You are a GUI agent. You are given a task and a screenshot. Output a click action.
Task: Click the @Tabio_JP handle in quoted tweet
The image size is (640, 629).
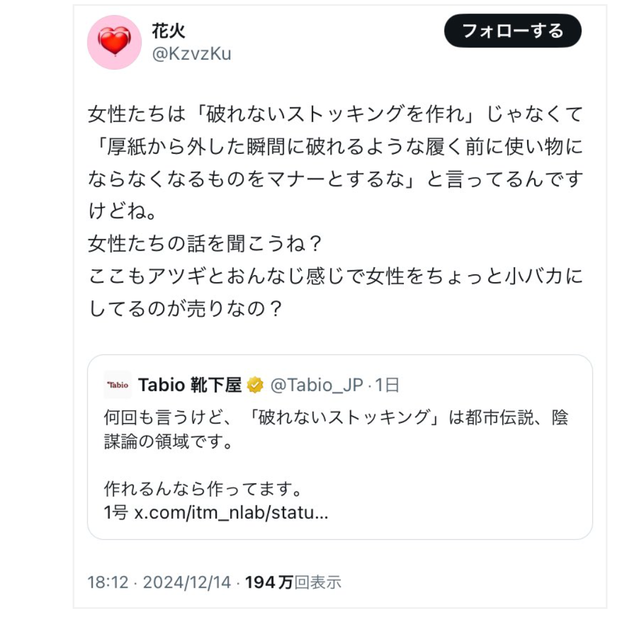point(317,386)
